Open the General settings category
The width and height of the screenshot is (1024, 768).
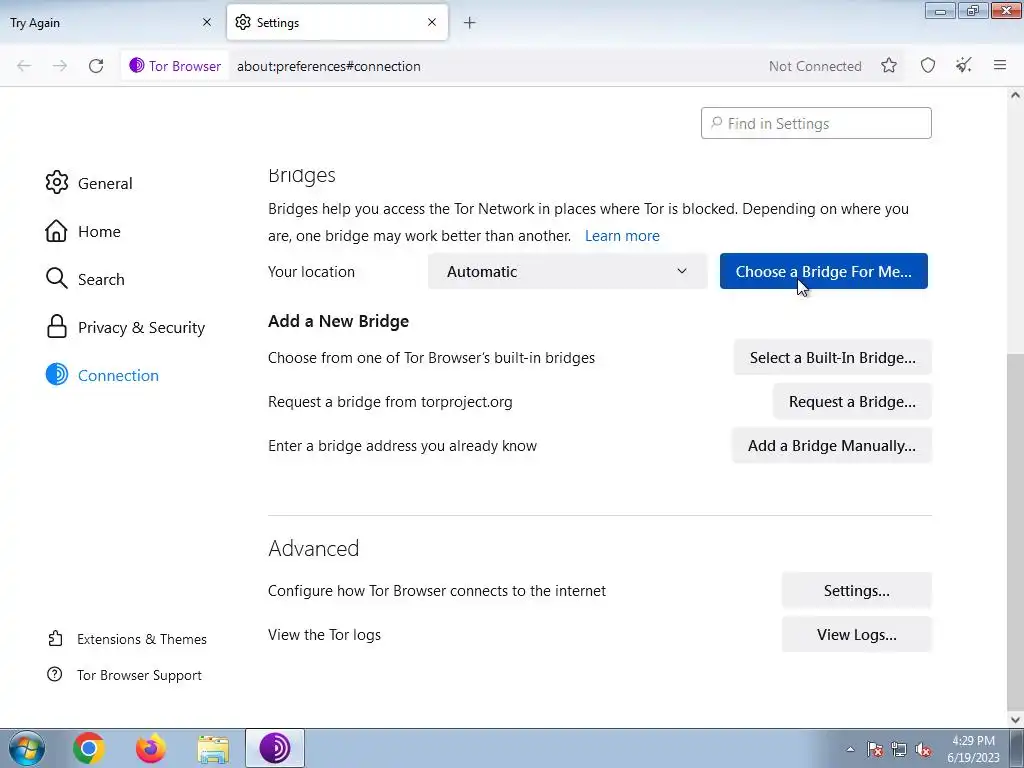pyautogui.click(x=89, y=183)
